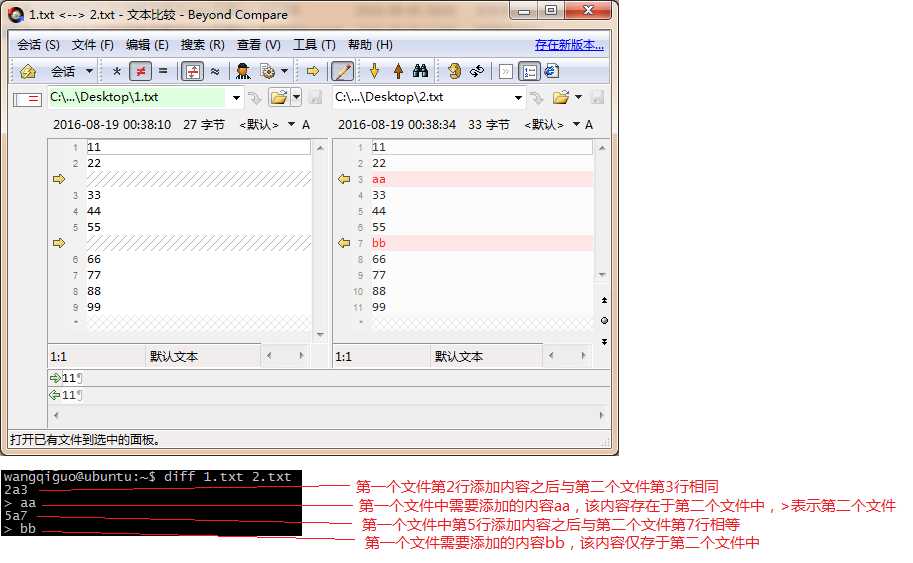The width and height of the screenshot is (913, 563).
Task: Open 编辑 (E) menu
Action: point(147,45)
